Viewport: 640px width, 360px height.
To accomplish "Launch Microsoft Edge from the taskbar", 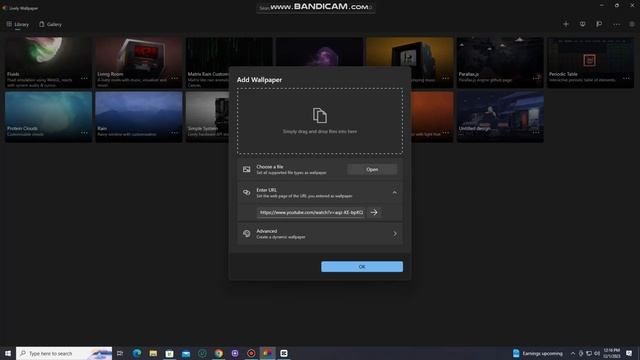I will (137, 353).
